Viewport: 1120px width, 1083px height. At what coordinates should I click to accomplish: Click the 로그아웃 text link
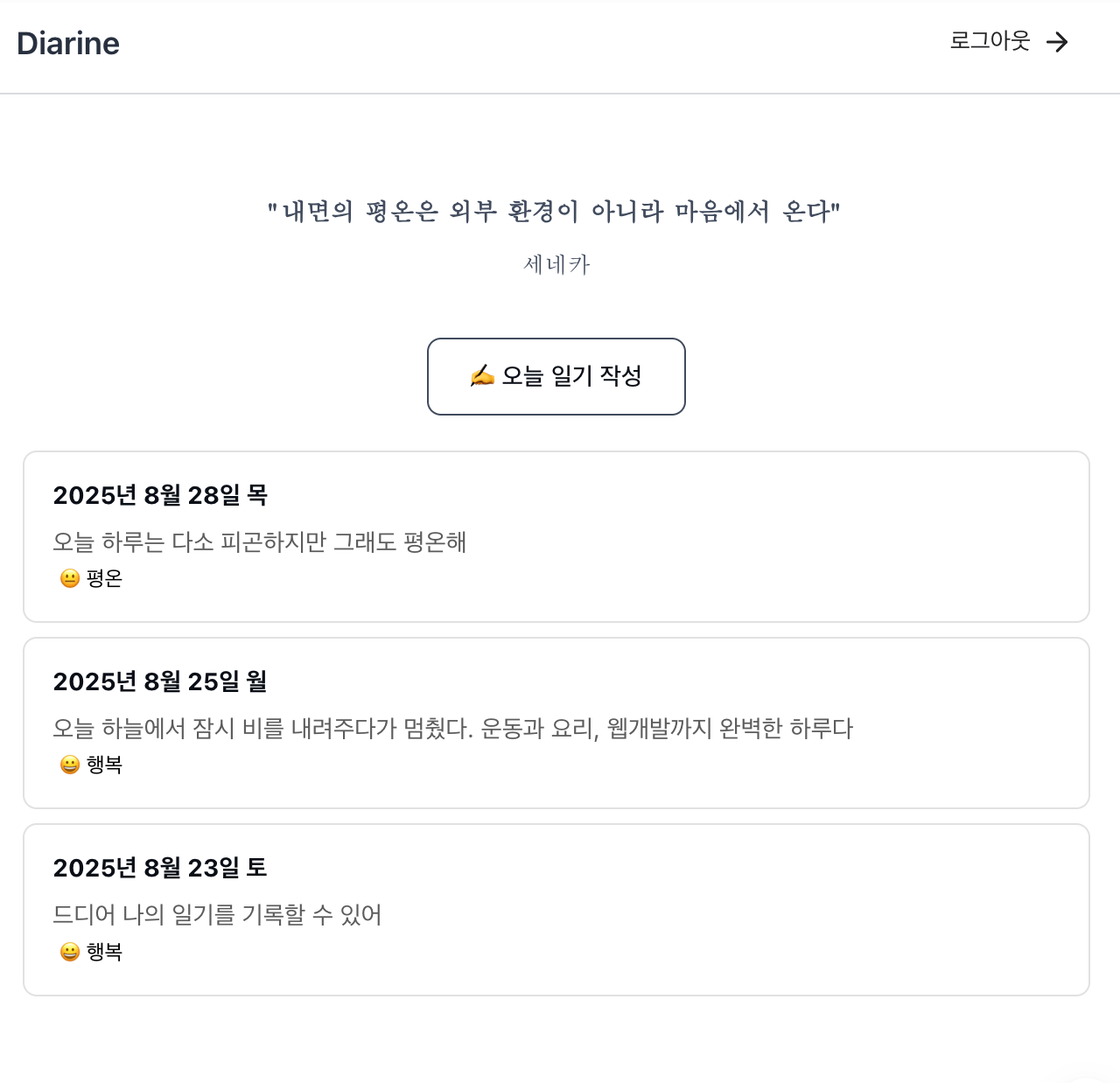tap(990, 41)
